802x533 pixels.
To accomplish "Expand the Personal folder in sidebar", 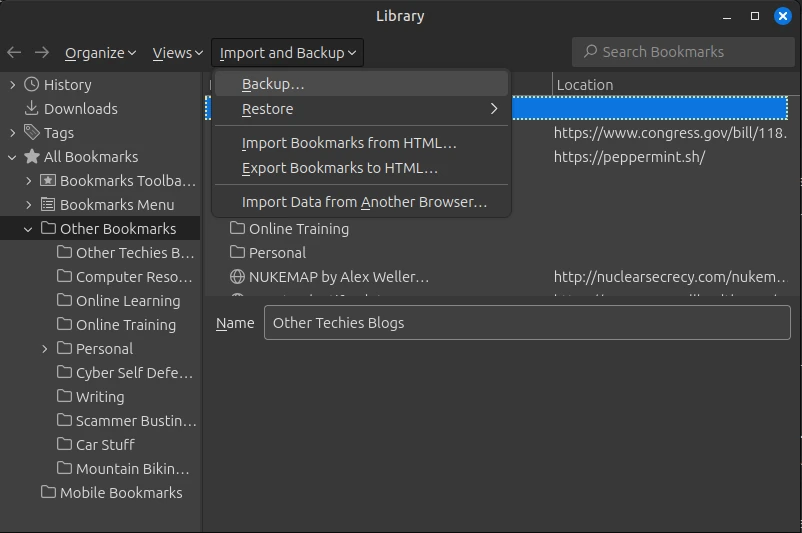I will pos(44,349).
